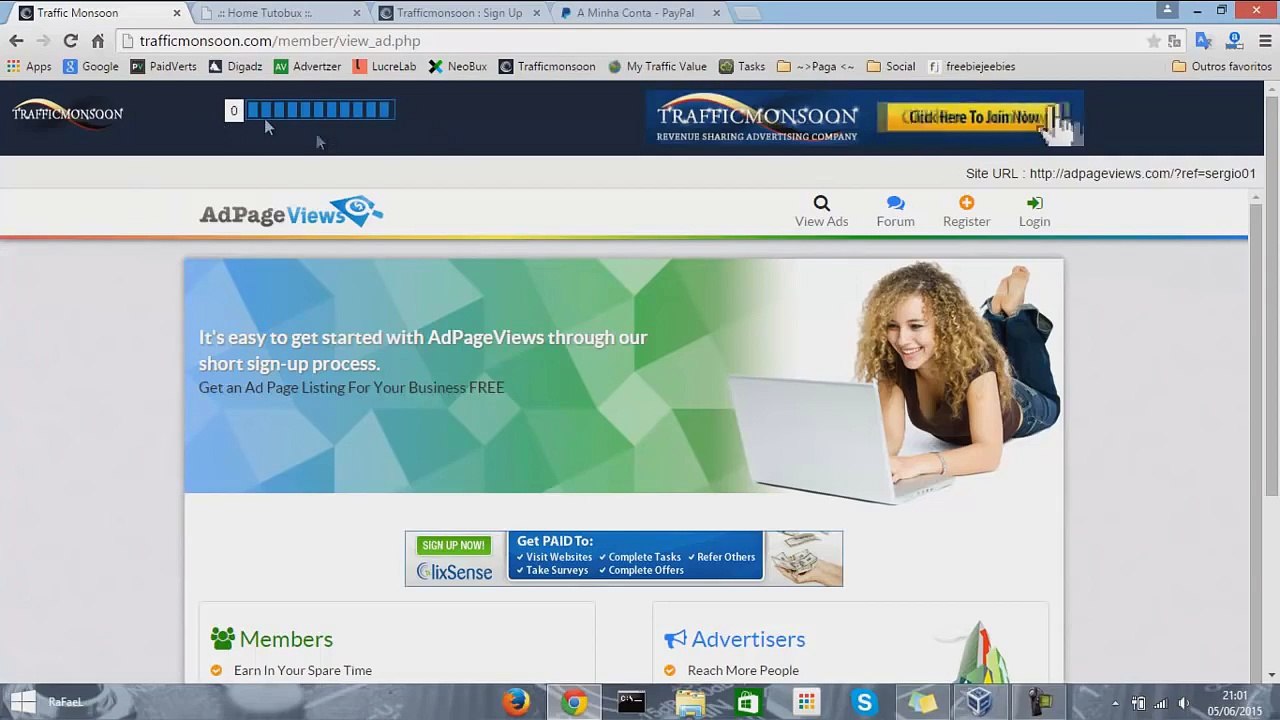Open the NeoBux bookmark

tap(458, 66)
